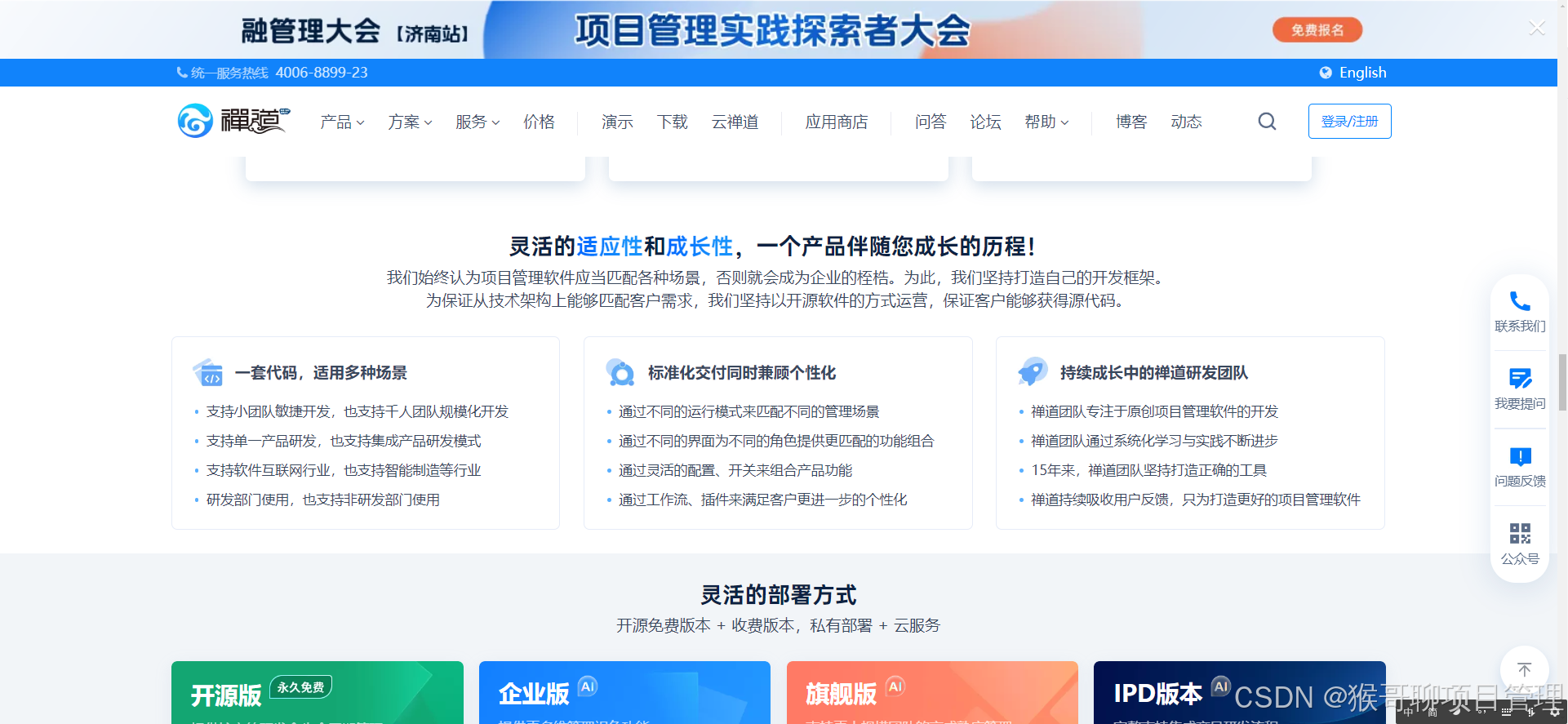1568x724 pixels.
Task: Open the 公众号 QR code icon
Action: (1520, 534)
